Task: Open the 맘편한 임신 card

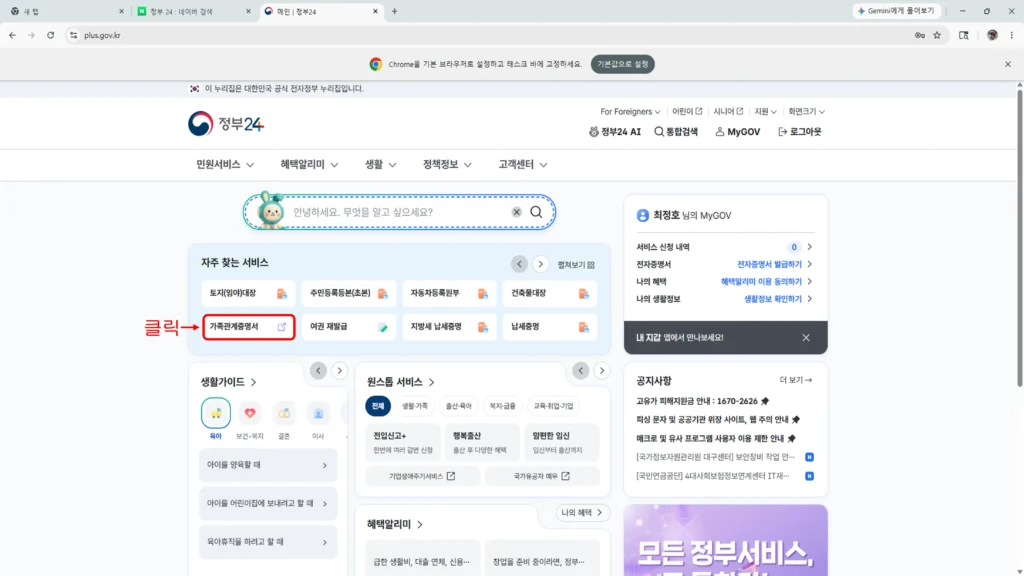Action: click(x=562, y=442)
